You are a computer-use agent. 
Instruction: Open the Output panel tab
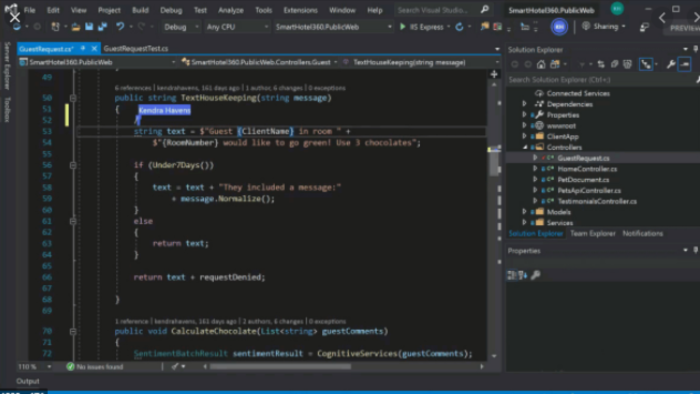pyautogui.click(x=28, y=381)
